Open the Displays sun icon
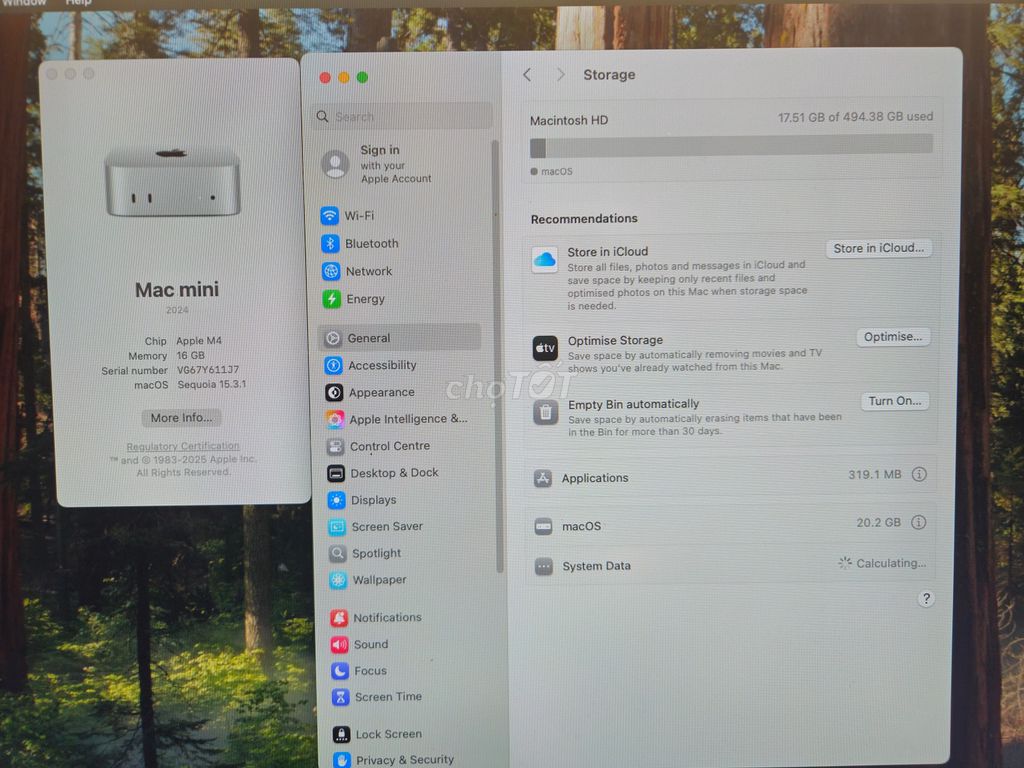The image size is (1024, 768). tap(336, 500)
